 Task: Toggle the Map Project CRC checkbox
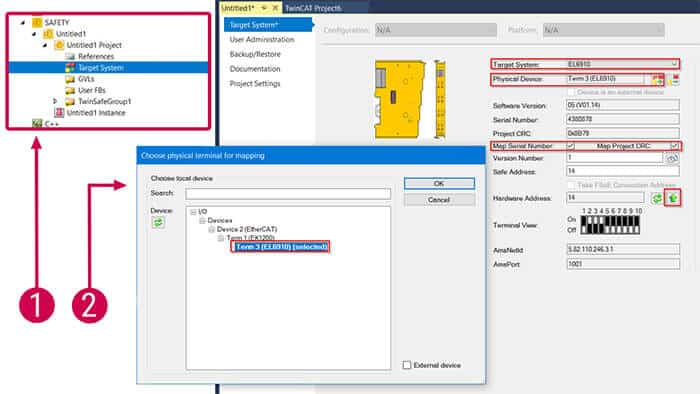point(674,146)
